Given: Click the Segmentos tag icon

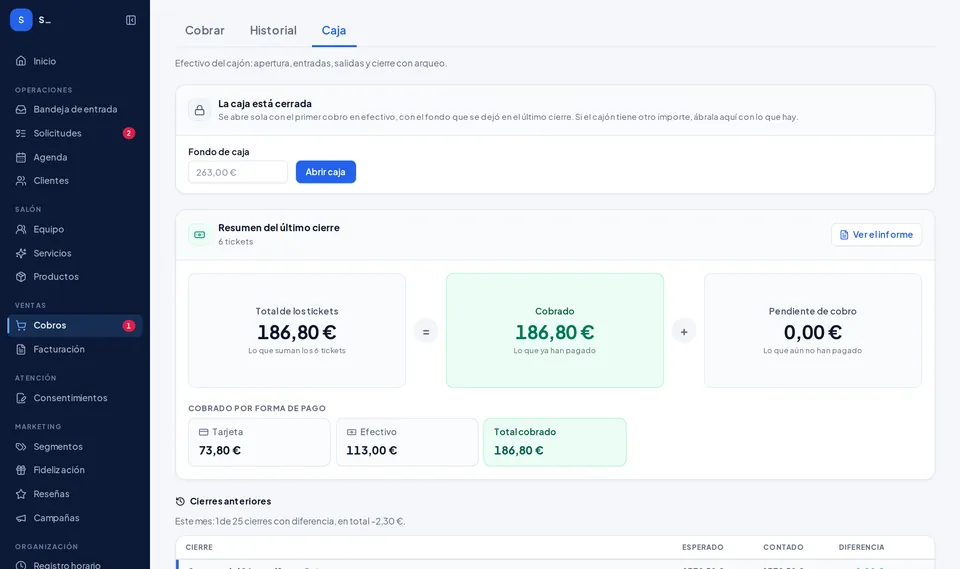Looking at the screenshot, I should click(x=21, y=447).
